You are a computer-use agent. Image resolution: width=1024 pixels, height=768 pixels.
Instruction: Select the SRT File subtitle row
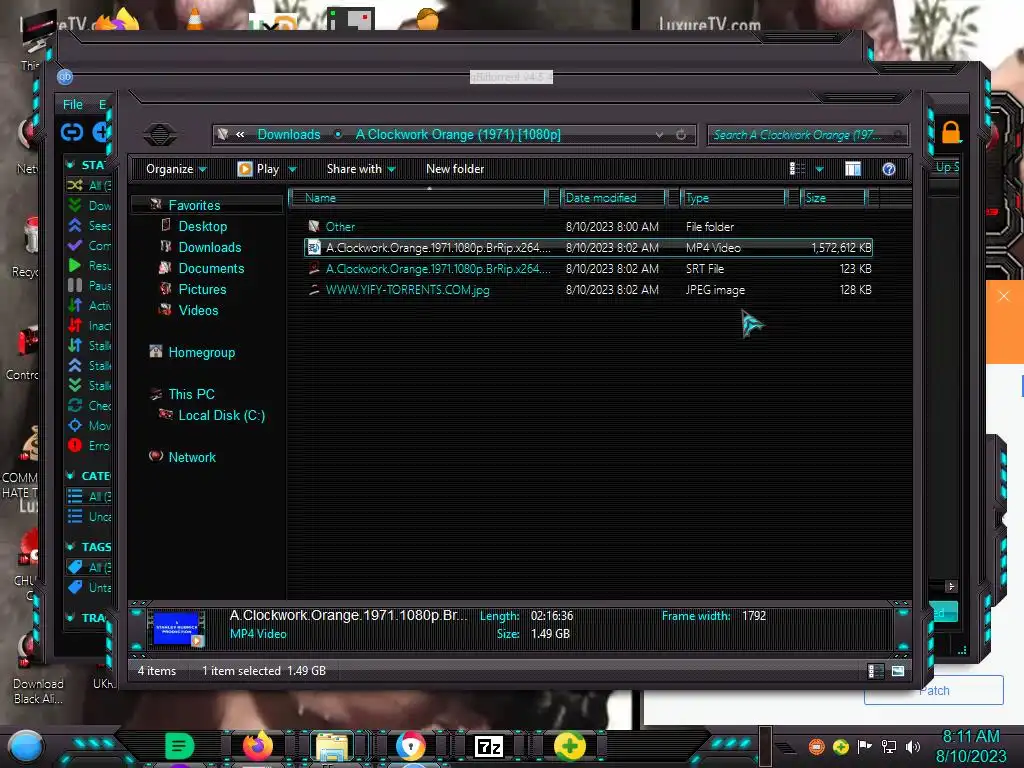pos(588,268)
